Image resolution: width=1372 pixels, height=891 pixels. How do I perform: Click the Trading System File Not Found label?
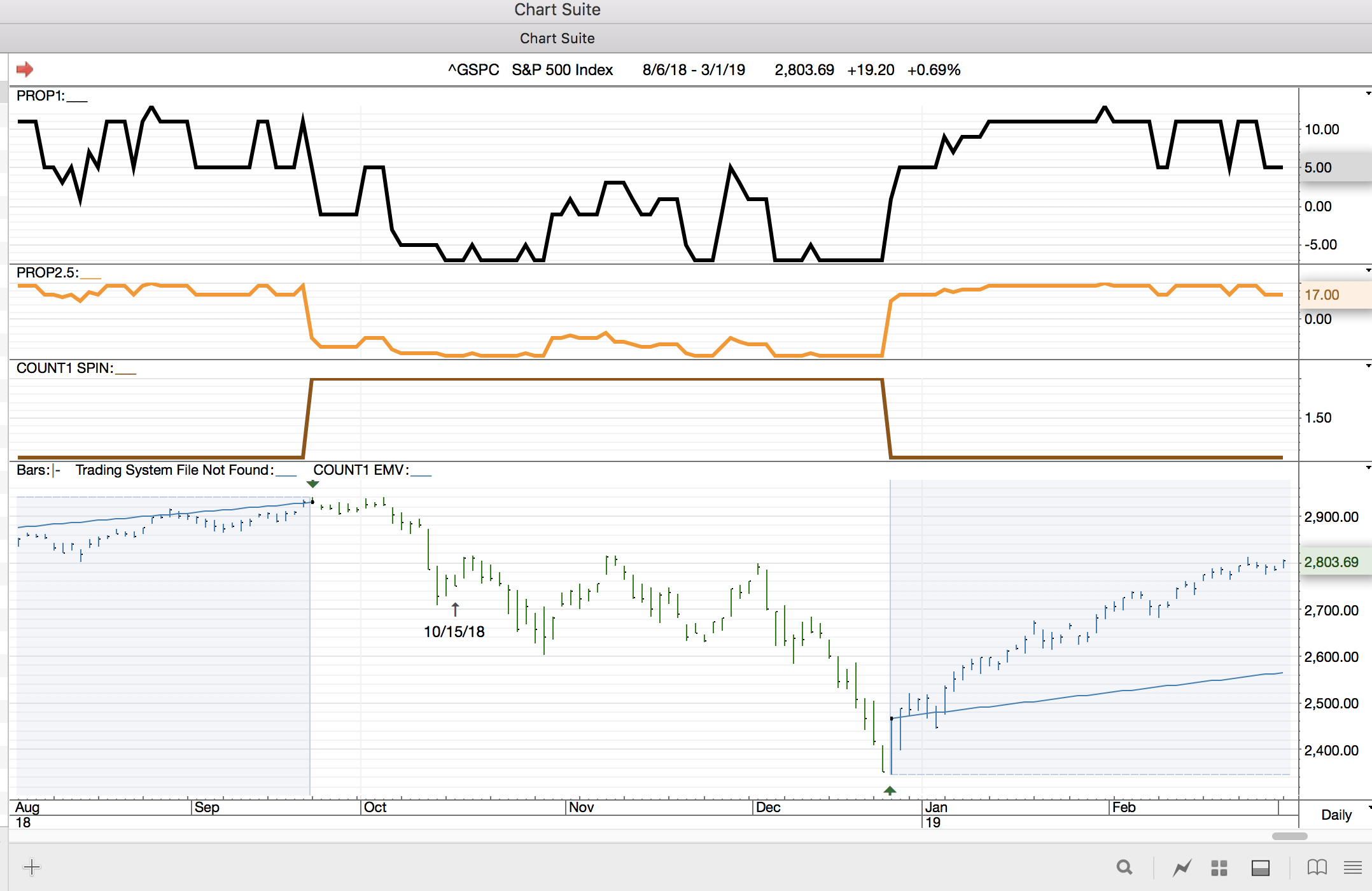point(174,470)
